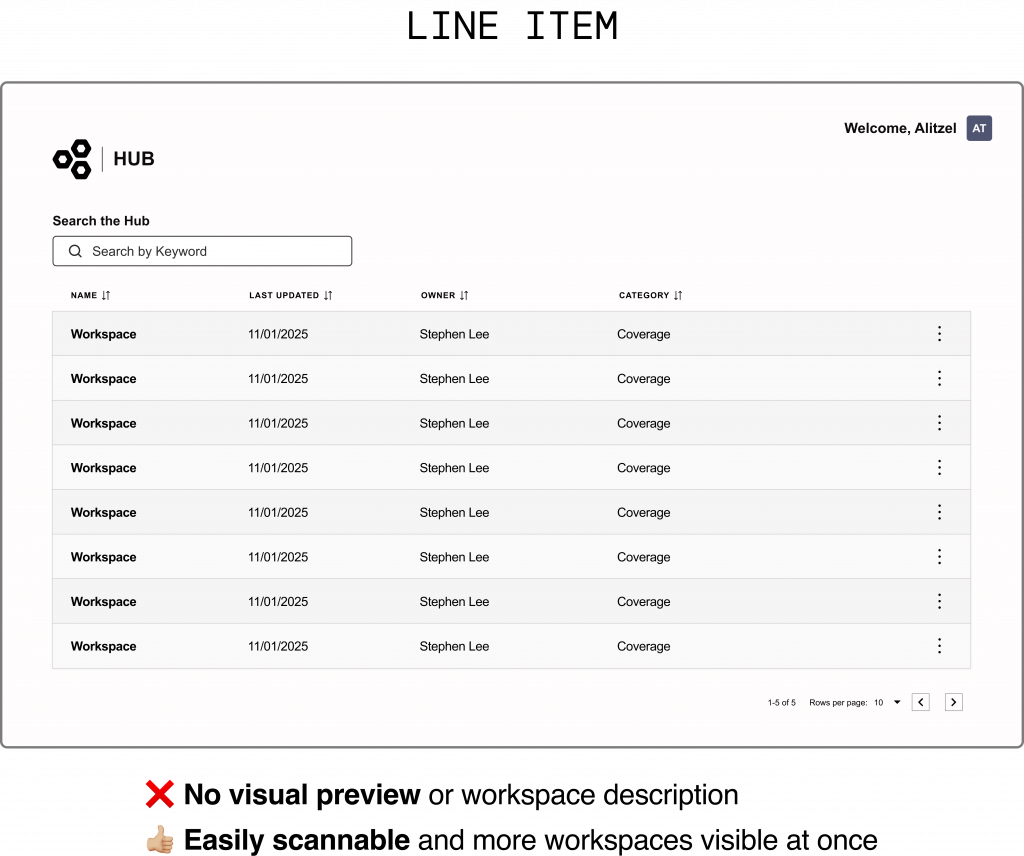Expand the Rows per page dropdown
Viewport: 1024px width, 856px height.
pos(887,703)
